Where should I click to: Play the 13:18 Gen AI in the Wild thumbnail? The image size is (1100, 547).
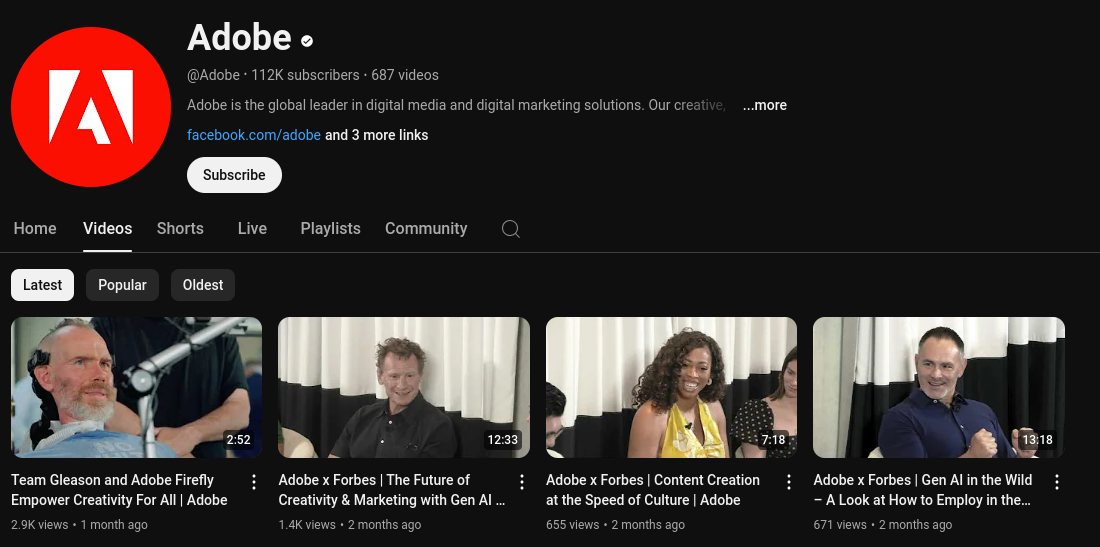[939, 387]
